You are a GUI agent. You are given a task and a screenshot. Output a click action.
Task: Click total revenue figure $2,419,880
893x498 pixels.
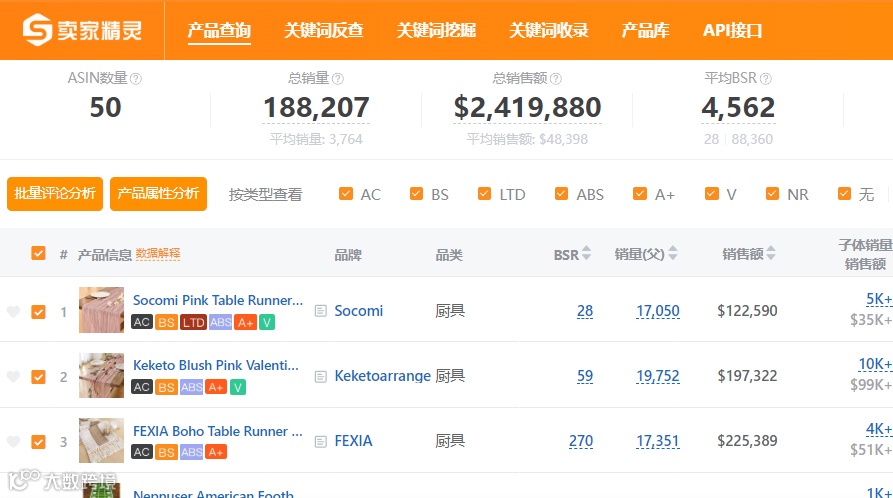click(527, 108)
